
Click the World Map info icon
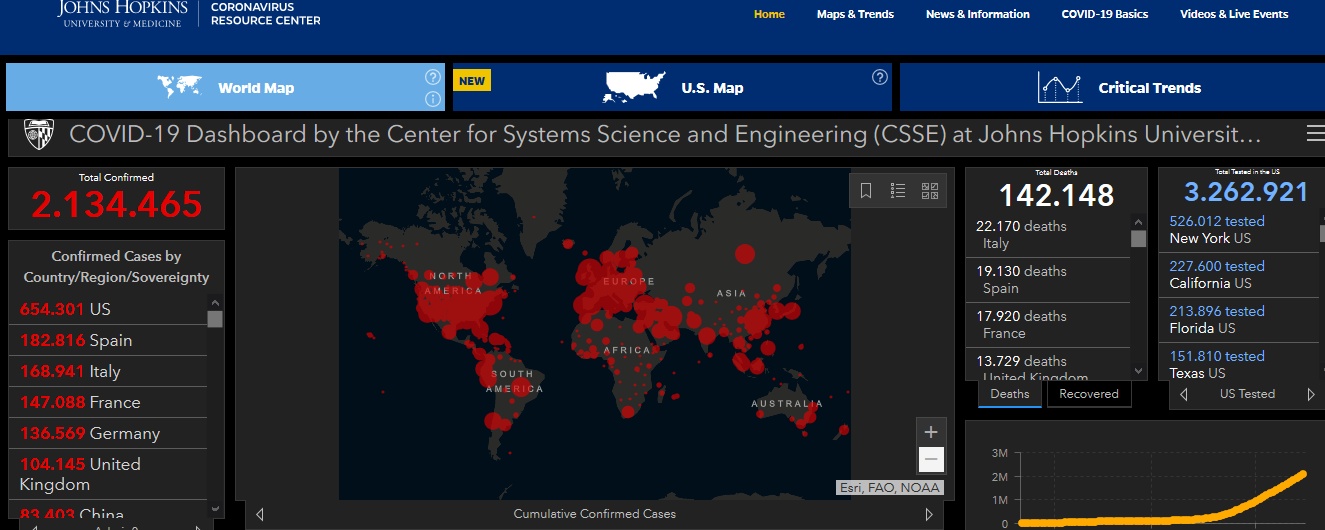coord(433,99)
